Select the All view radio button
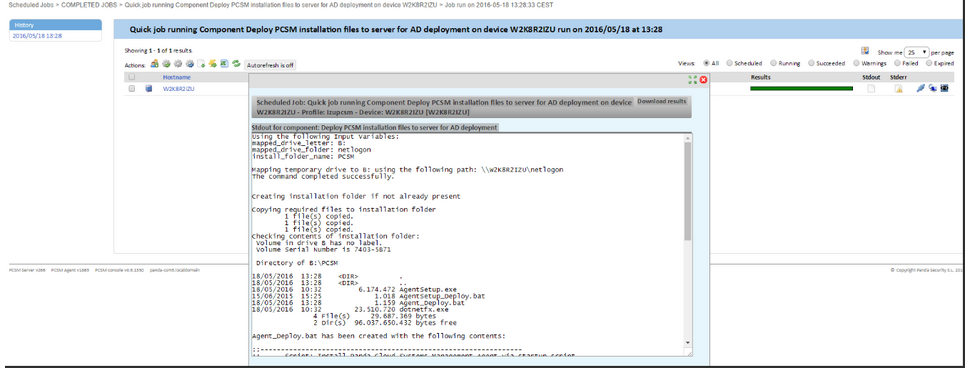This screenshot has height=370, width=968. pyautogui.click(x=707, y=63)
